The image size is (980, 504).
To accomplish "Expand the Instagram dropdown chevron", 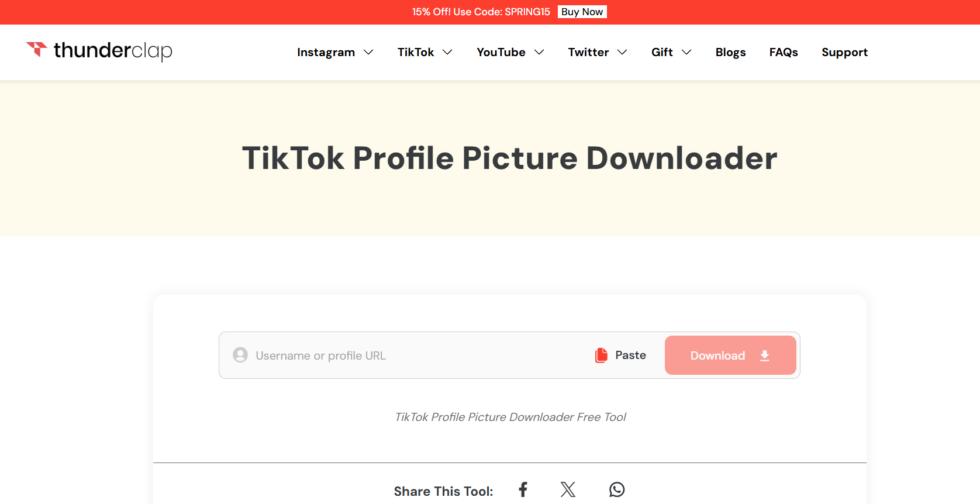I will [x=368, y=52].
